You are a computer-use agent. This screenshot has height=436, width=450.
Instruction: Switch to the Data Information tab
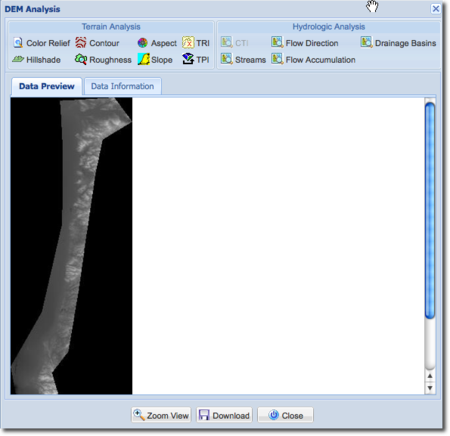(123, 86)
